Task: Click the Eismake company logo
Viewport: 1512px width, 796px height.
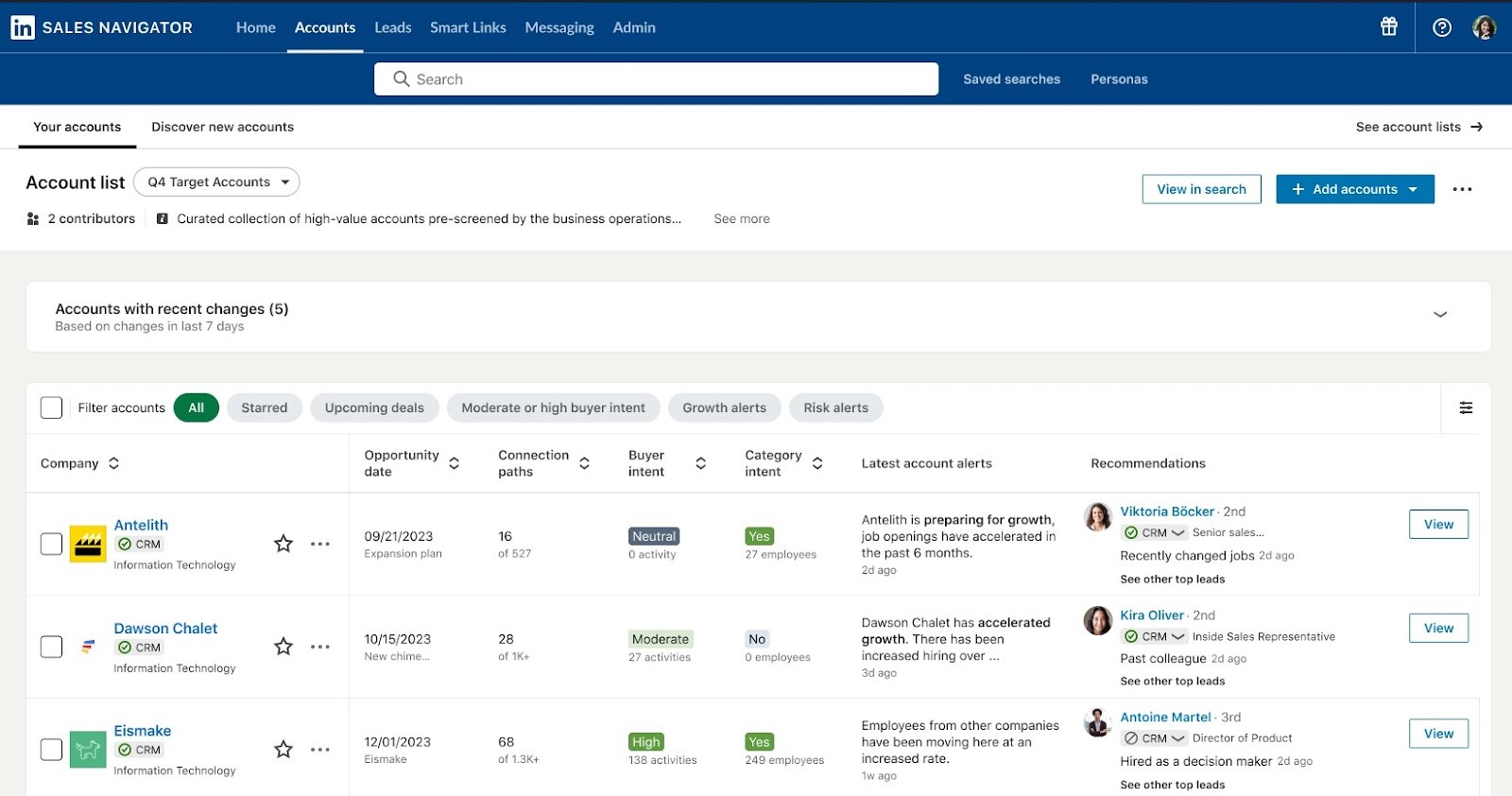Action: coord(88,750)
